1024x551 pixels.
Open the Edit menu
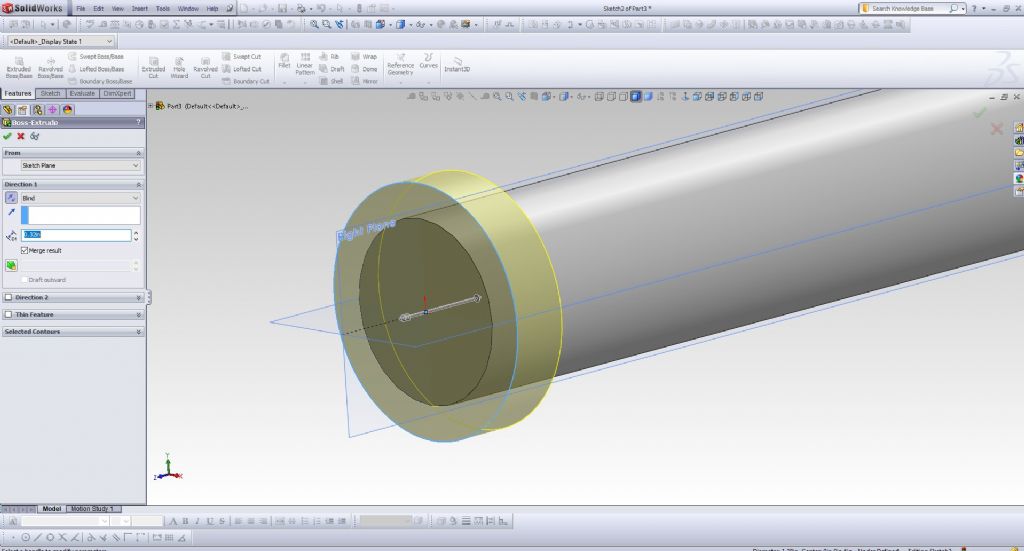coord(99,9)
